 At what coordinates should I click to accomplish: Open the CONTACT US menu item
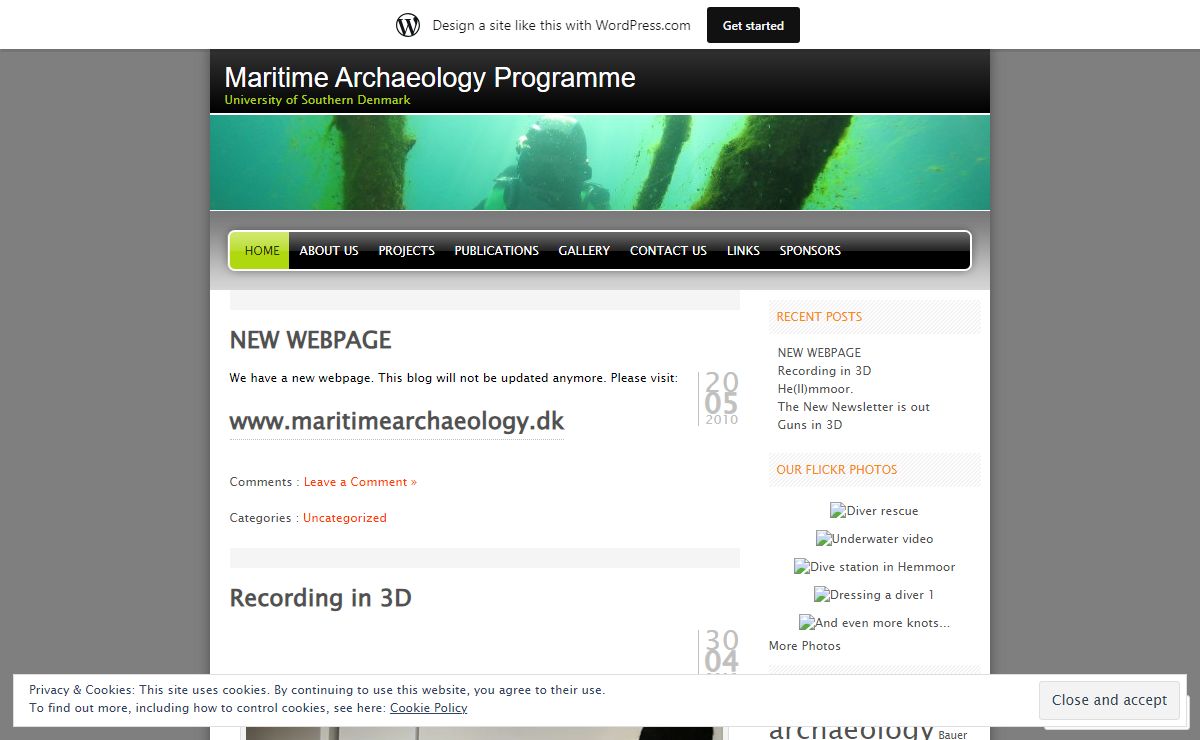(668, 250)
